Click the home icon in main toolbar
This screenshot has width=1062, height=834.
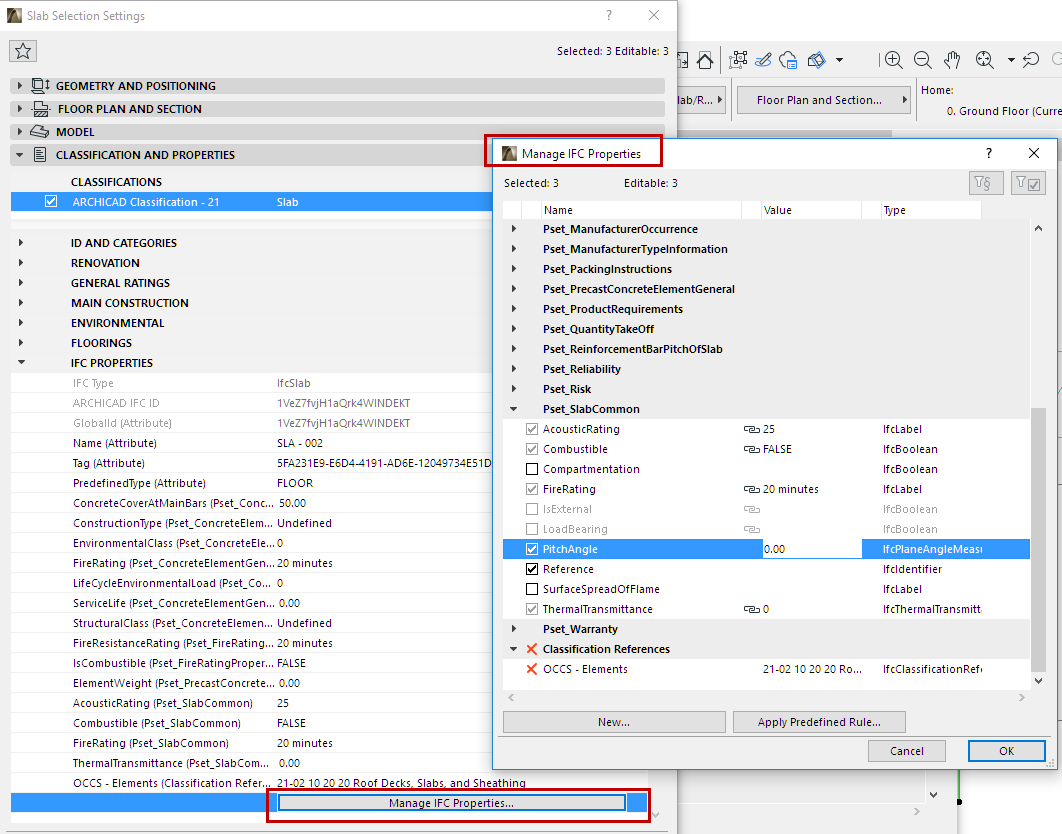point(705,60)
